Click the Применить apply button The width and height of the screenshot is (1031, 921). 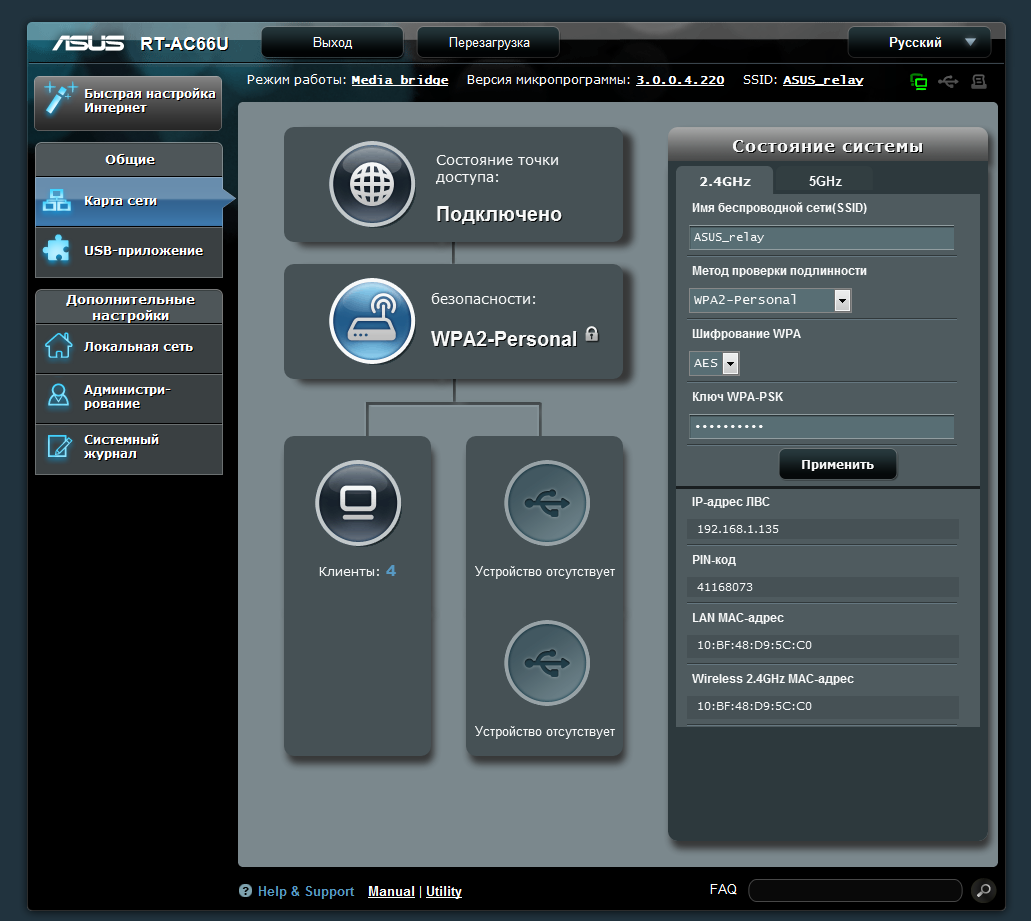(837, 465)
